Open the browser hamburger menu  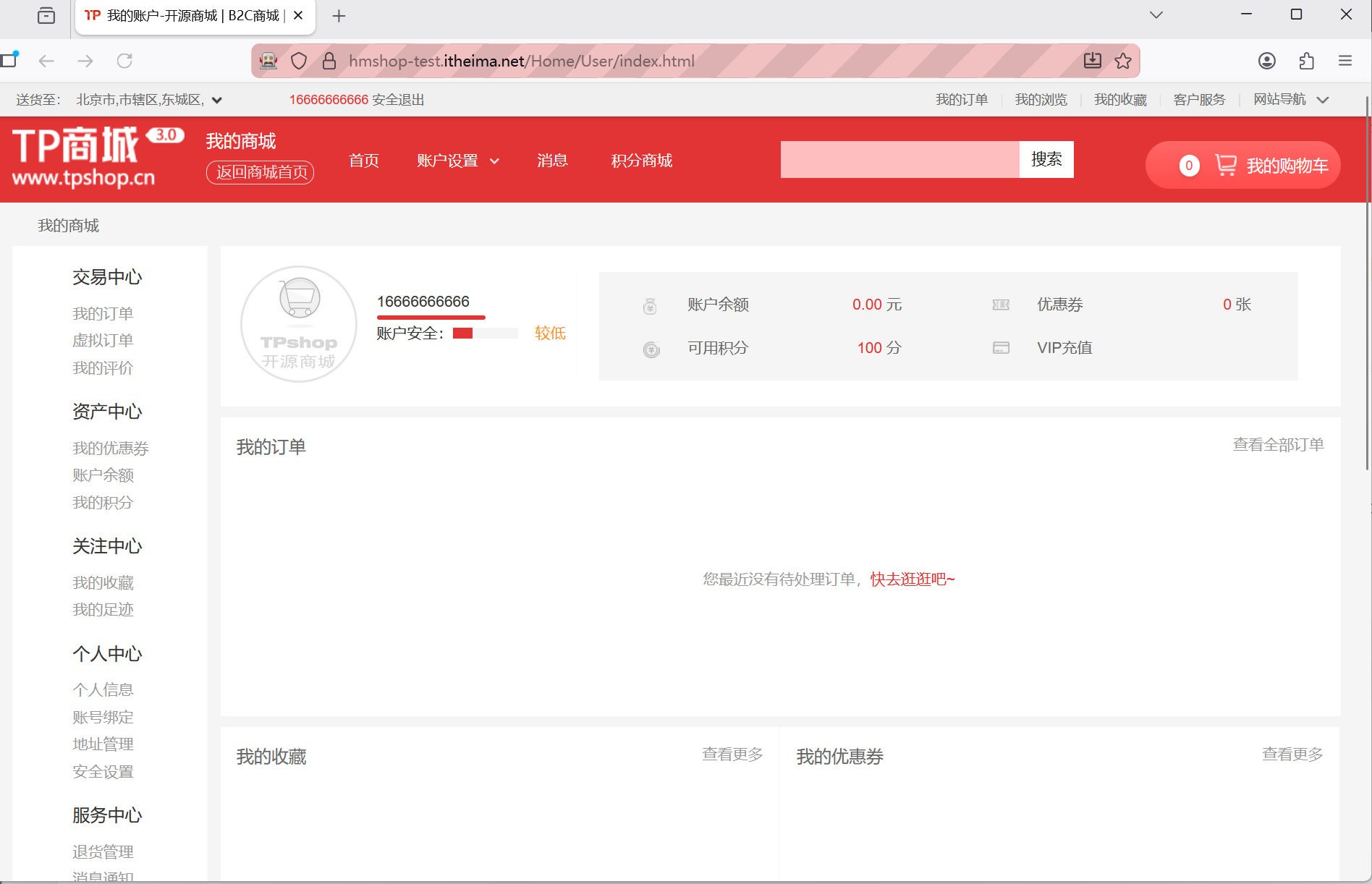(x=1345, y=61)
